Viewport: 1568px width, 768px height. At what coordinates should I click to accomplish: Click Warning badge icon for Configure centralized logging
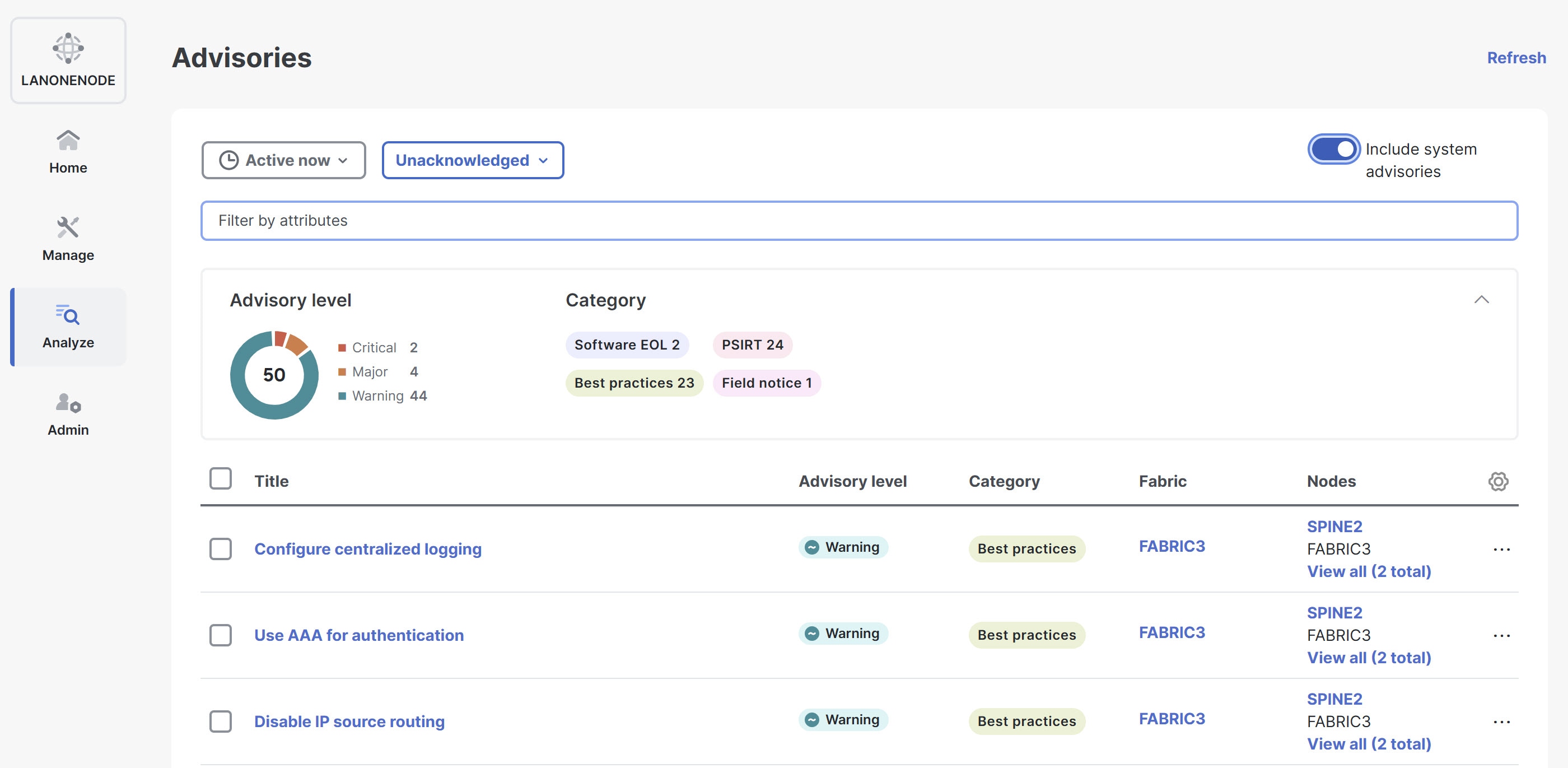811,547
